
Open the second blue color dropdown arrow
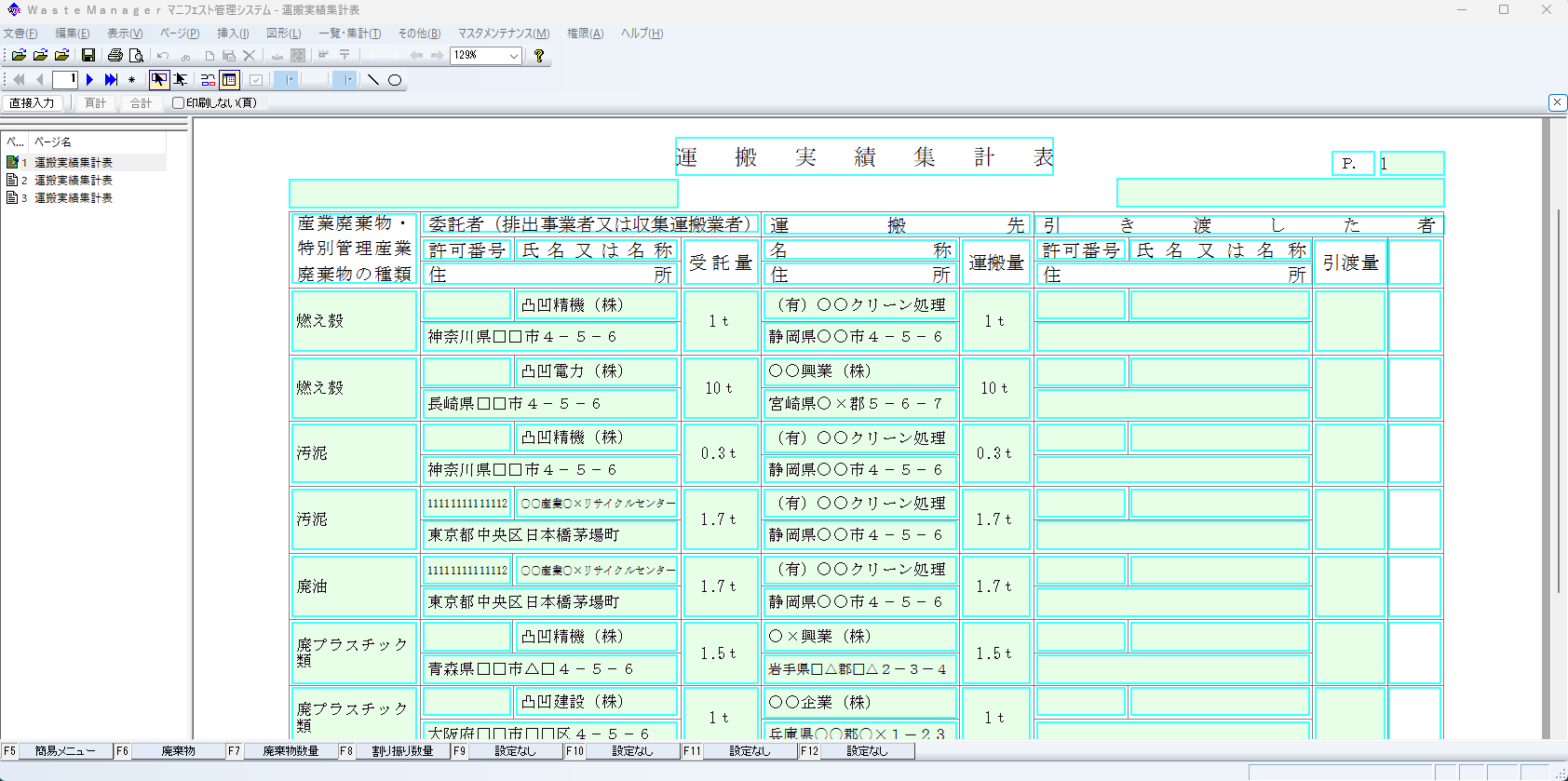coord(349,80)
